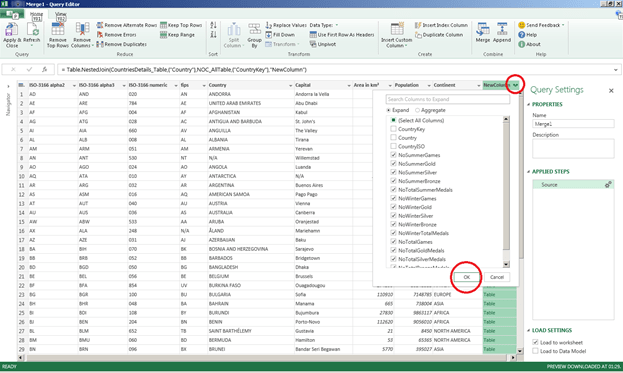Click Cancel in expand popup

pyautogui.click(x=497, y=277)
